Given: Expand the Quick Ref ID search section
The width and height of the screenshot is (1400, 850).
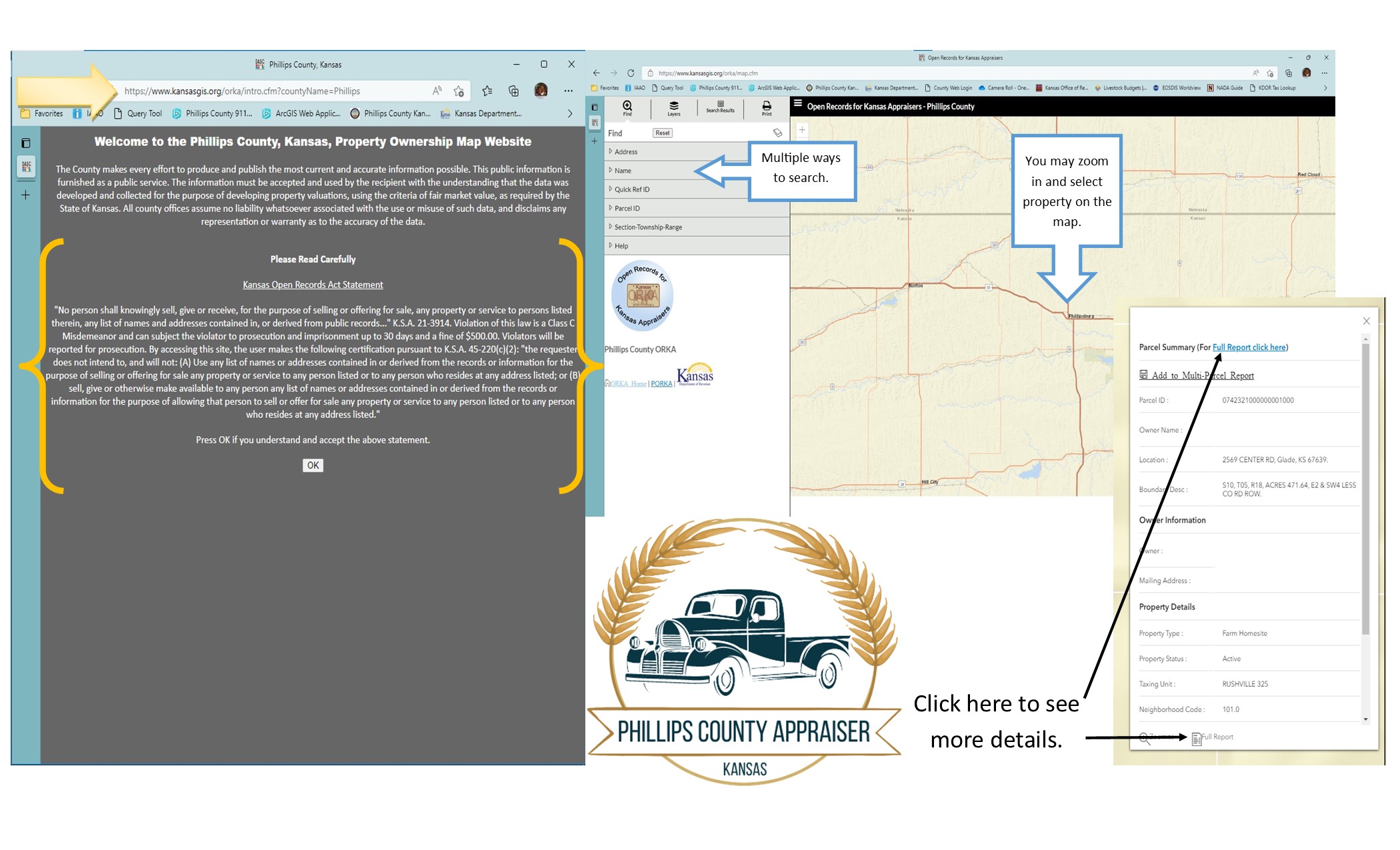Looking at the screenshot, I should coord(697,189).
